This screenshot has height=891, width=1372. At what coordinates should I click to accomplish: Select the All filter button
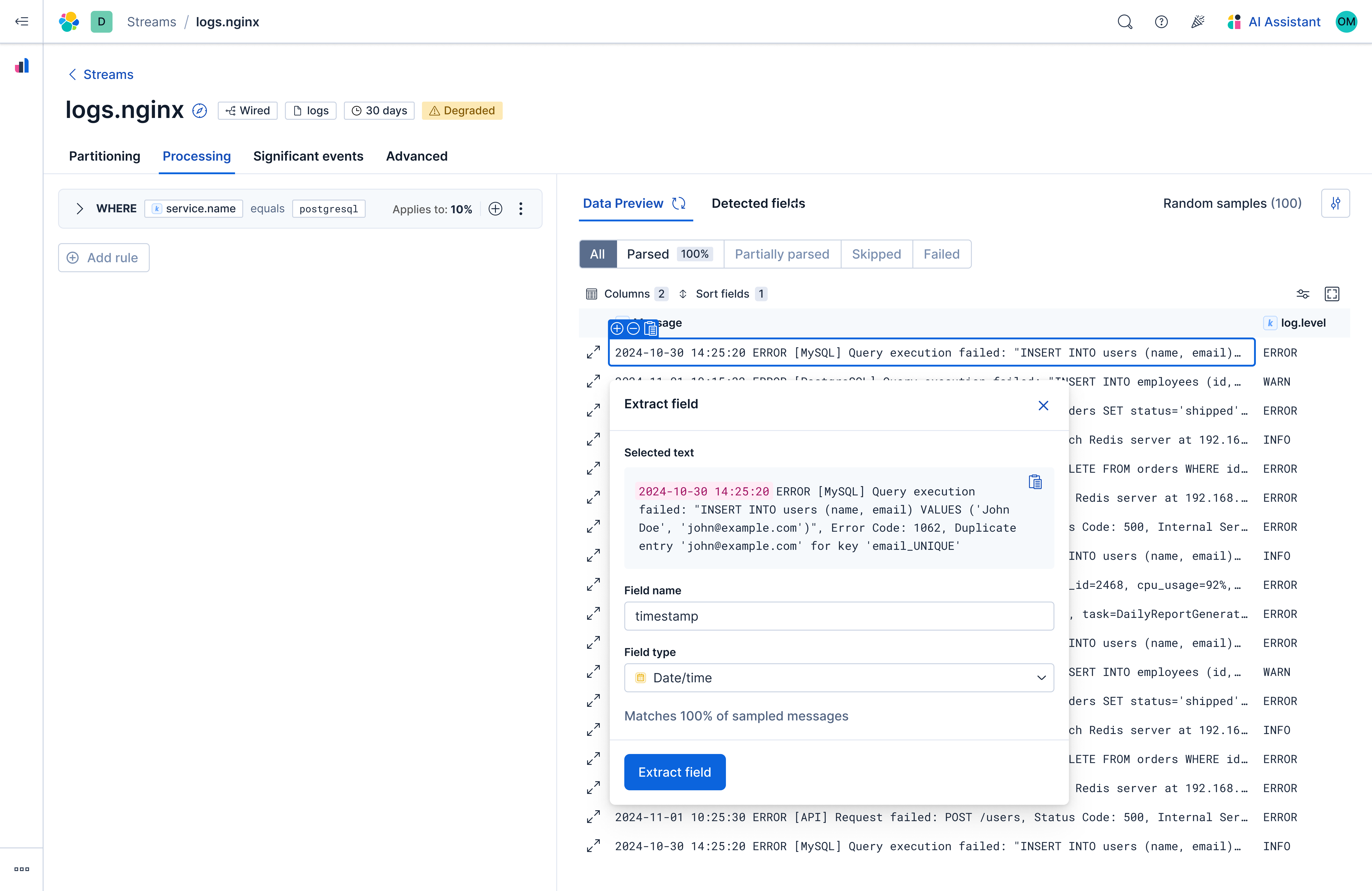tap(598, 254)
